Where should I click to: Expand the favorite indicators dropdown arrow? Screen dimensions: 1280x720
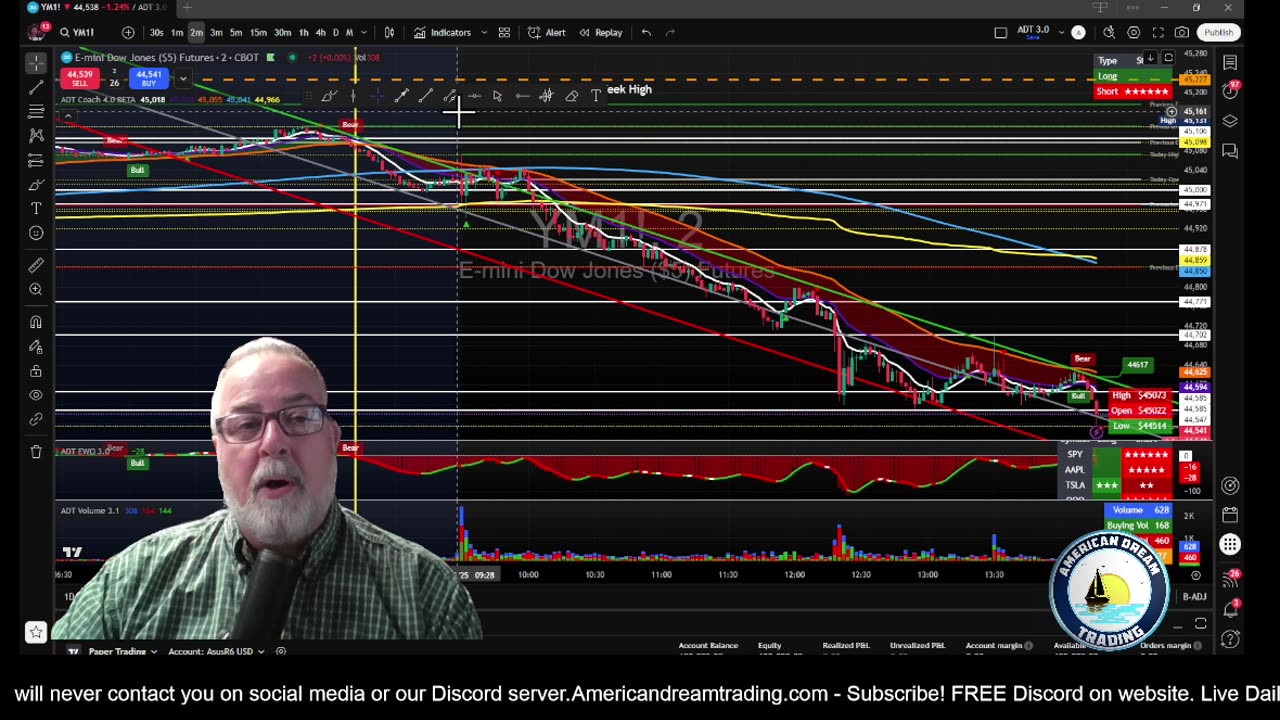click(x=484, y=32)
